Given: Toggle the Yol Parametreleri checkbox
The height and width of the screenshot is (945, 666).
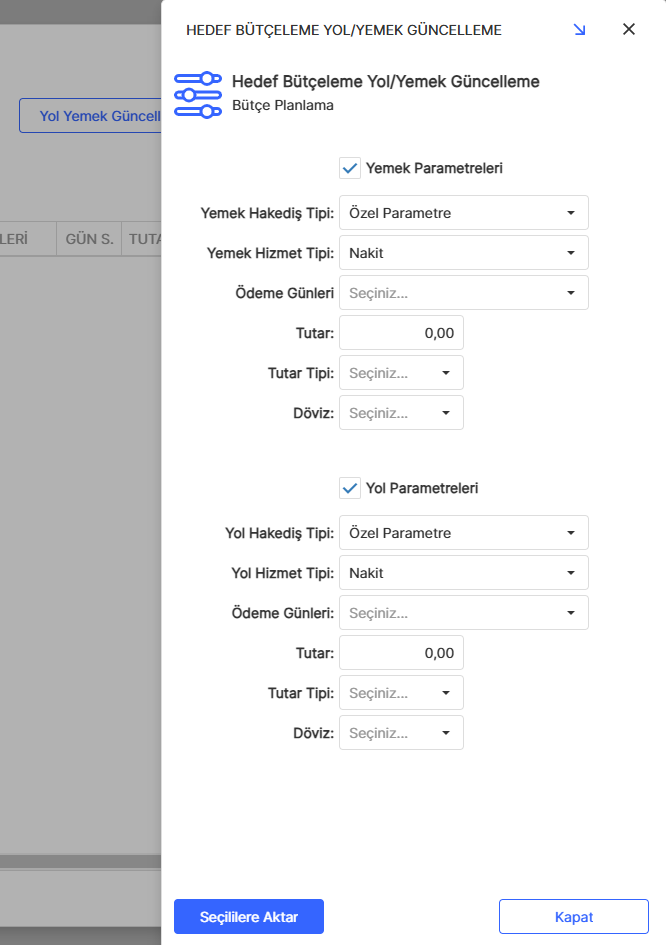Looking at the screenshot, I should point(350,488).
